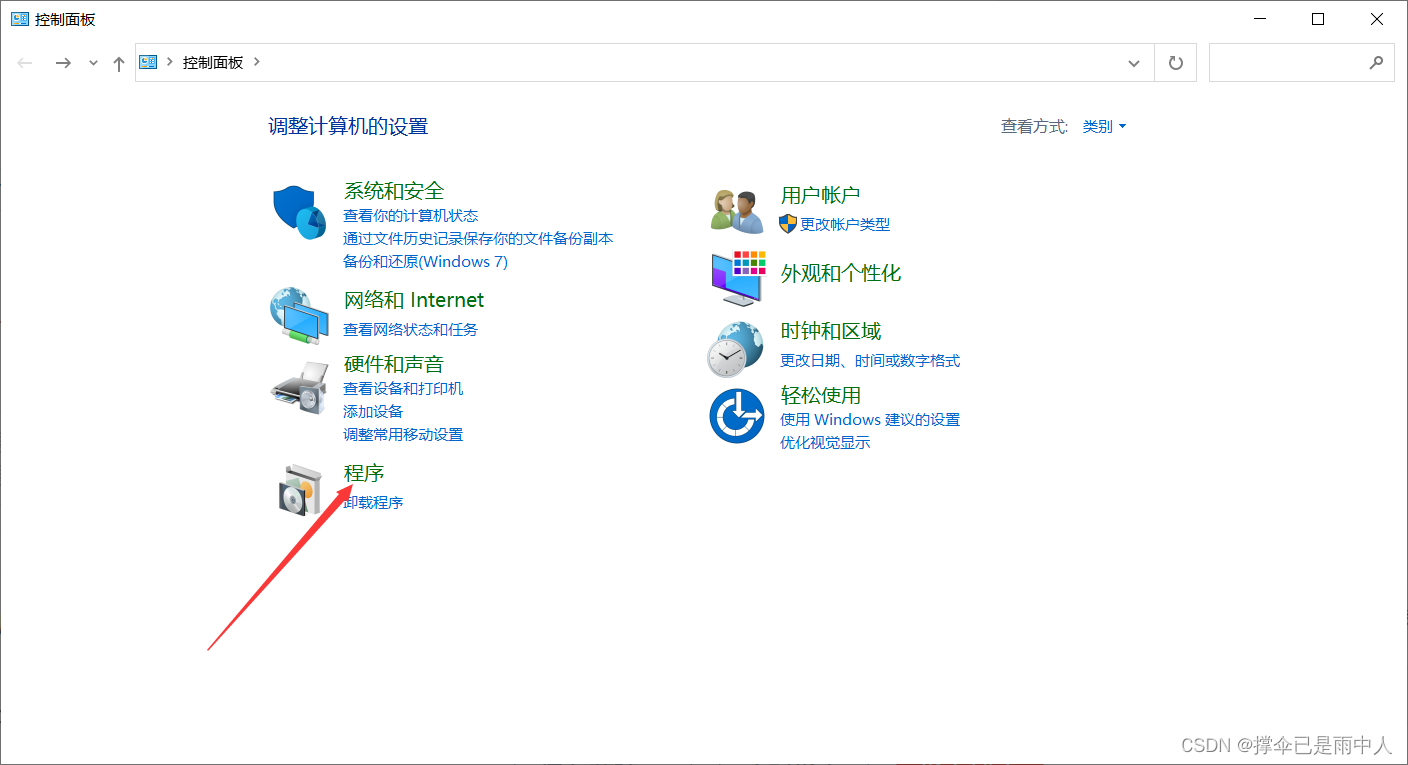Open the 程序 category heading

coord(364,473)
